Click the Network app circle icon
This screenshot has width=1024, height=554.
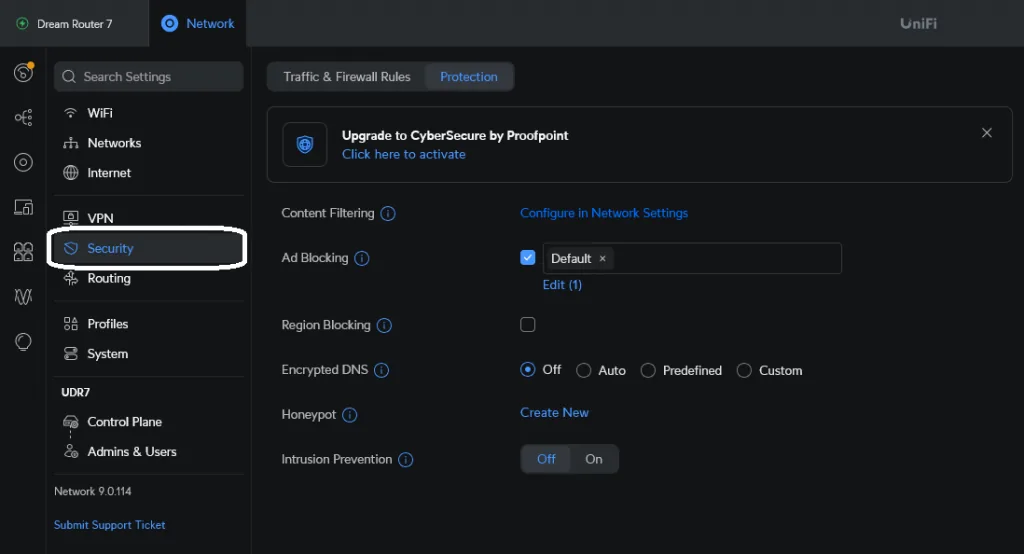pos(170,24)
